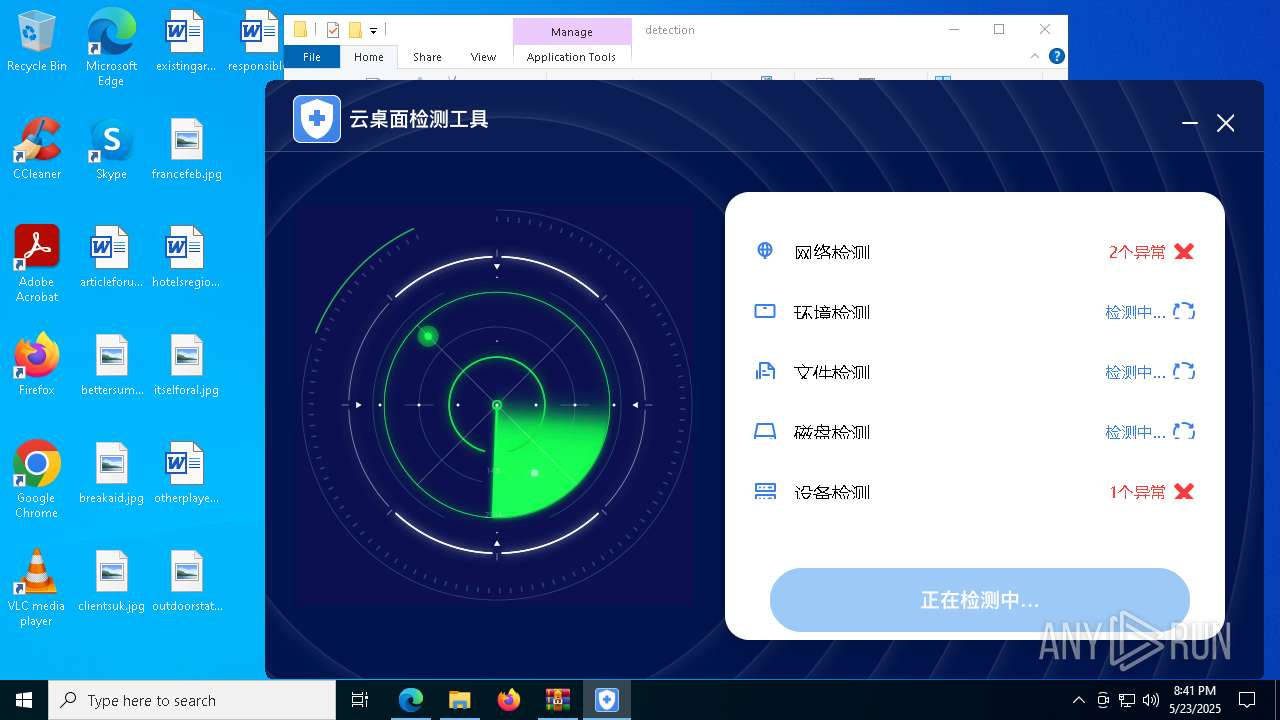Open File Explorer from the taskbar
1280x720 pixels.
pos(459,700)
